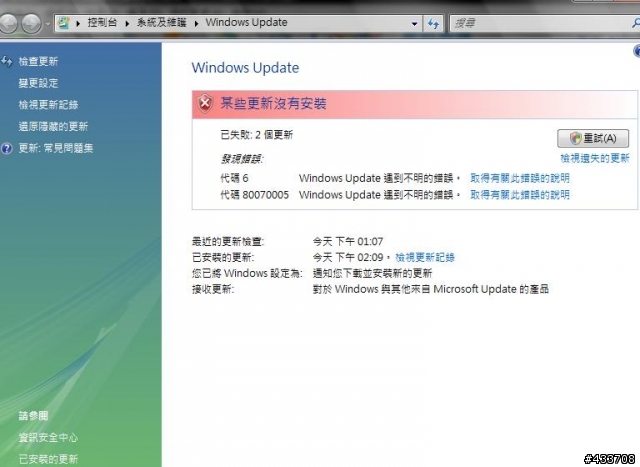Viewport: 640px width, 467px height.
Task: Get help for error code 80070005
Action: click(x=520, y=195)
